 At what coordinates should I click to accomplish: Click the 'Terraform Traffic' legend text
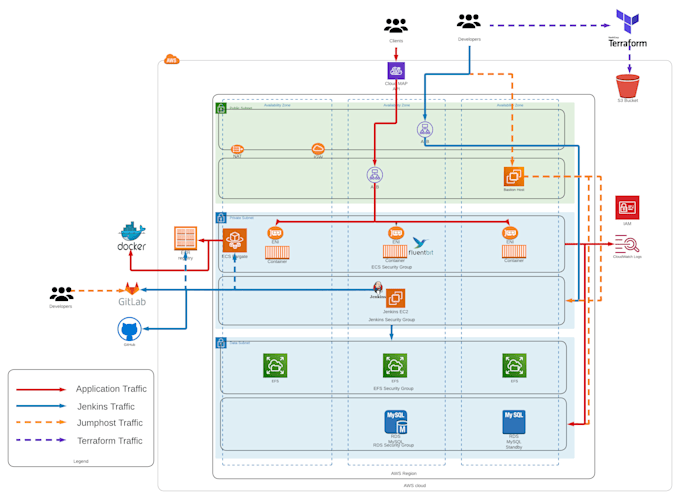[110, 440]
